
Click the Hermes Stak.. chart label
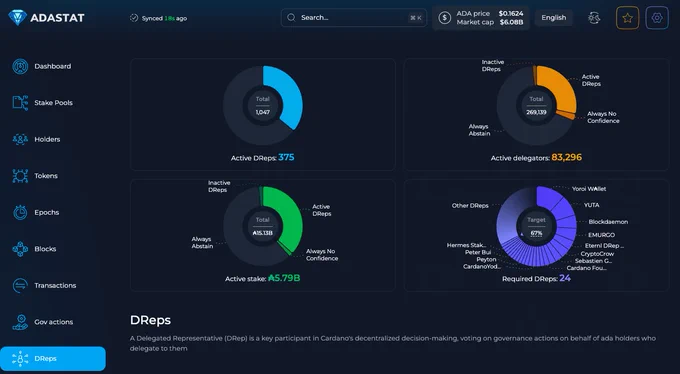click(x=466, y=245)
